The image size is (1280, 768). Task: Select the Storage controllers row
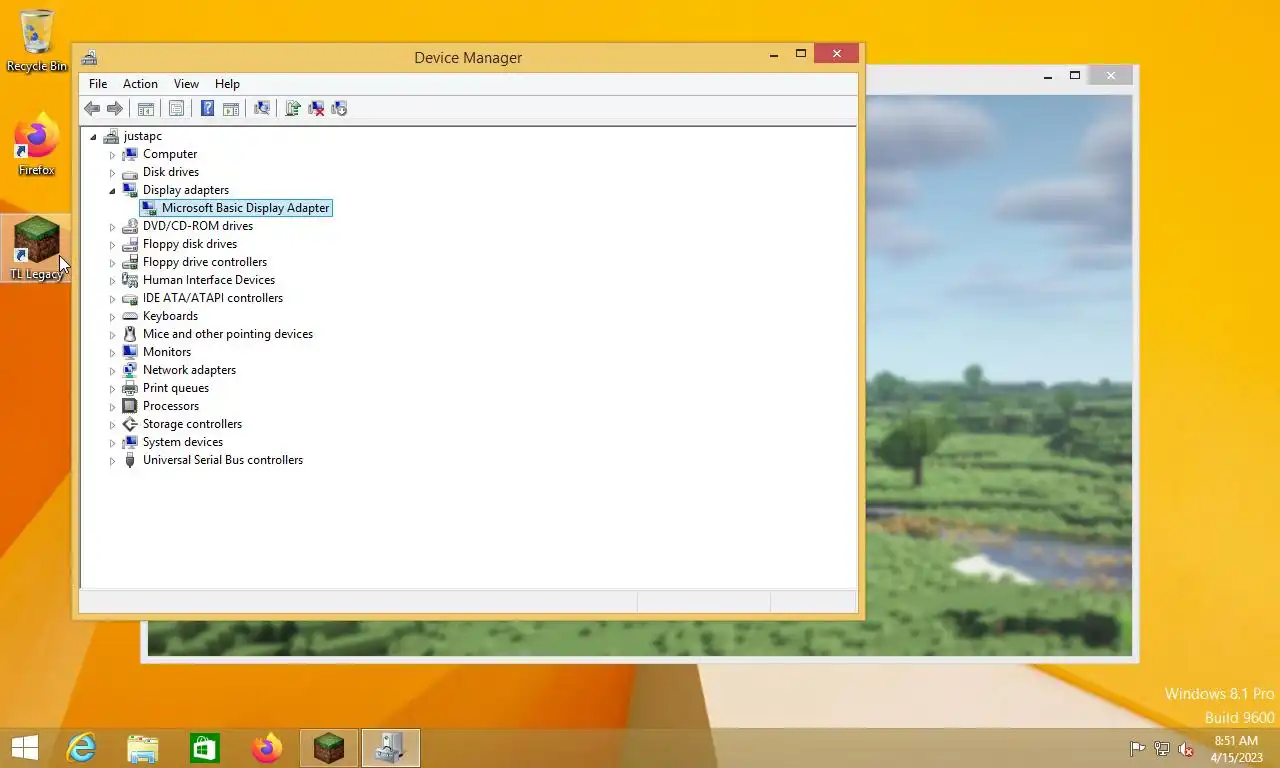click(x=192, y=424)
